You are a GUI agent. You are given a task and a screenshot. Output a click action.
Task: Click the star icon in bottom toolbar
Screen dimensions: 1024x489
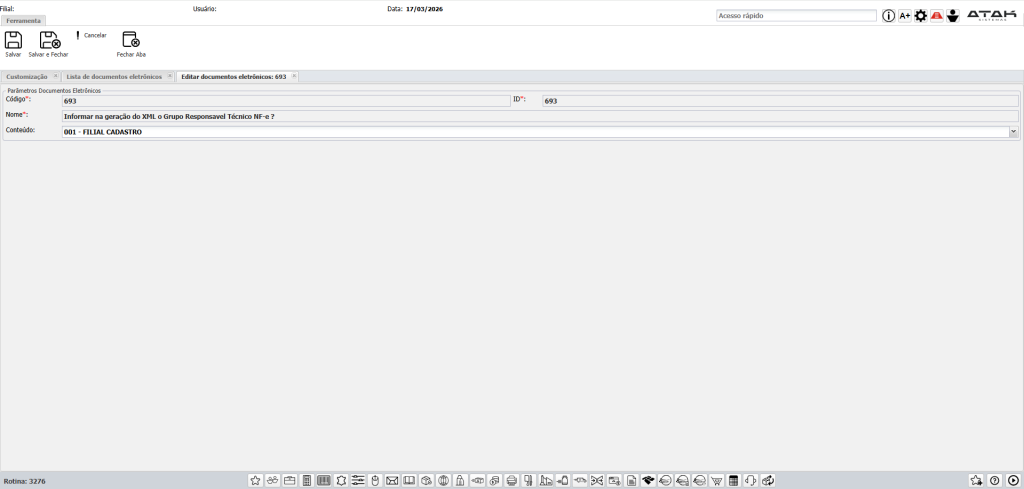tap(255, 481)
